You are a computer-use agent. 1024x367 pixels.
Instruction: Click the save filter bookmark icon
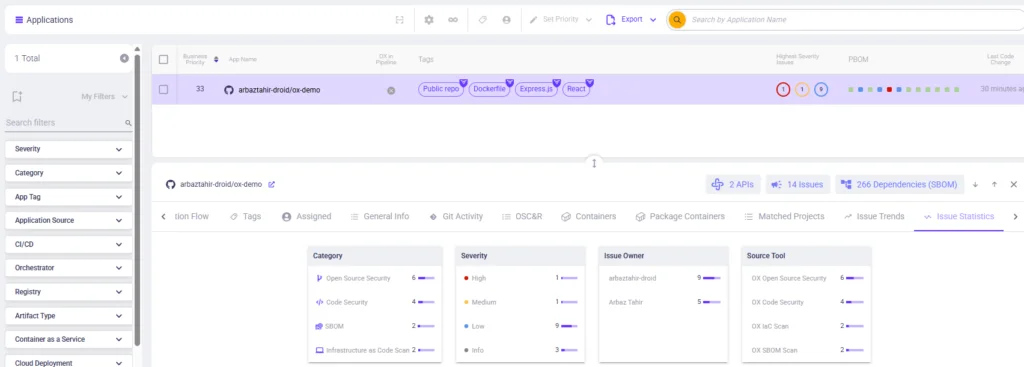click(x=17, y=97)
